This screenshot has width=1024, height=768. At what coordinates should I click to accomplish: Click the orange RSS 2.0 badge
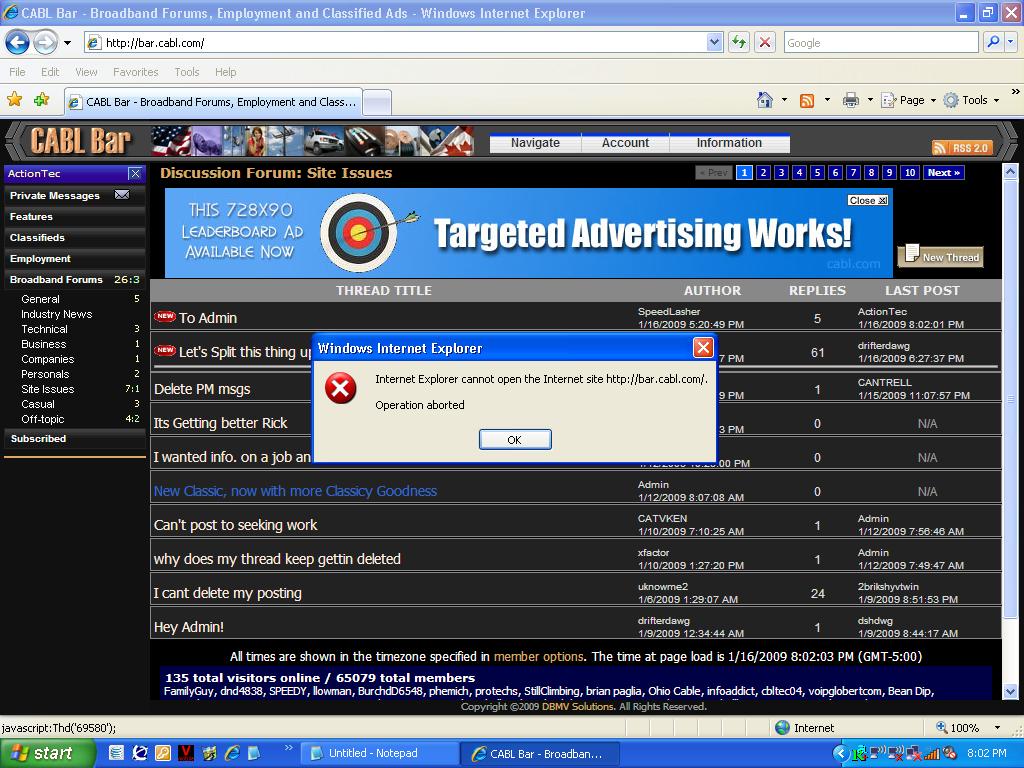pyautogui.click(x=962, y=148)
